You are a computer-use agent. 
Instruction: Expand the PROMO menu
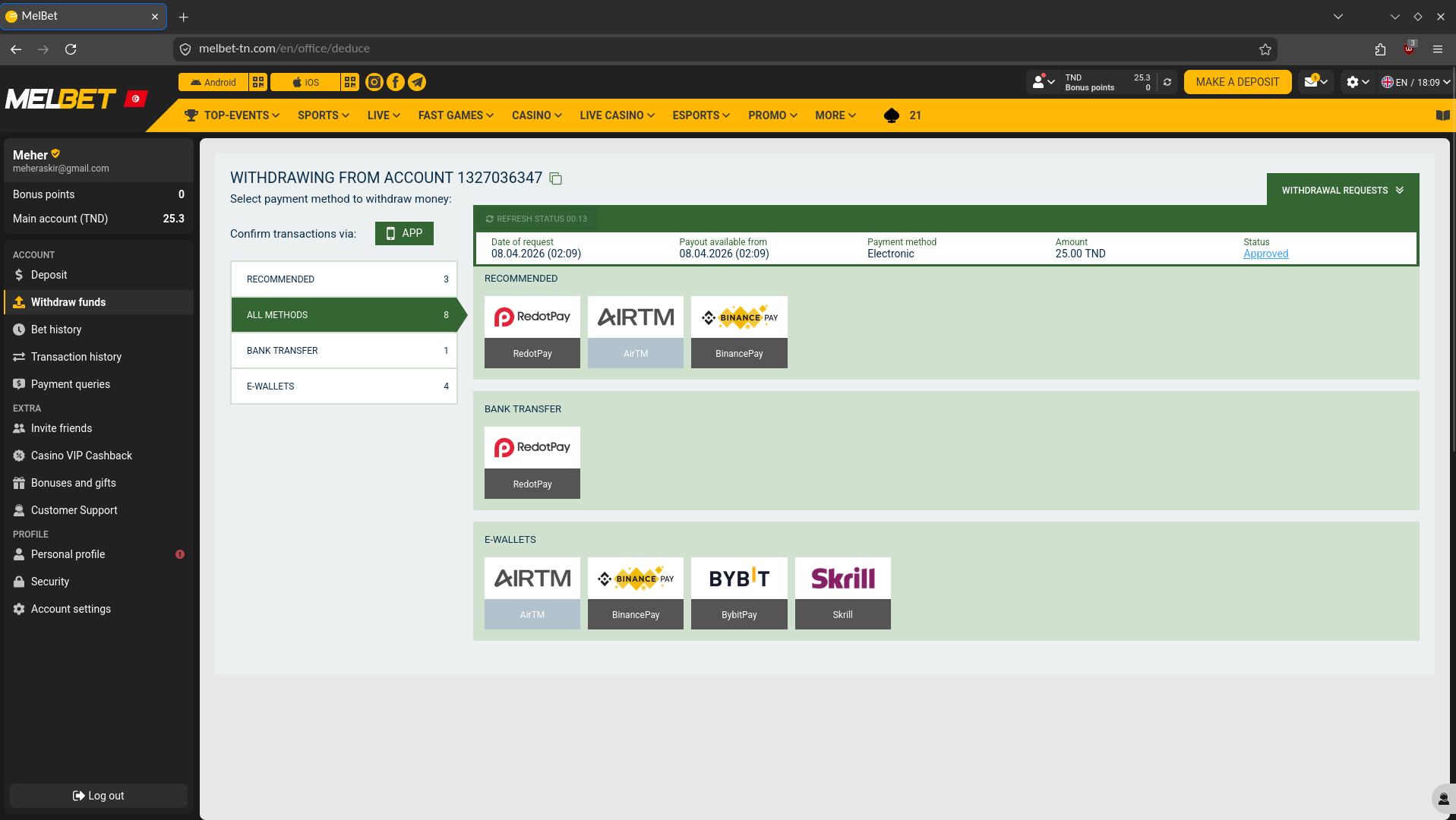tap(772, 115)
